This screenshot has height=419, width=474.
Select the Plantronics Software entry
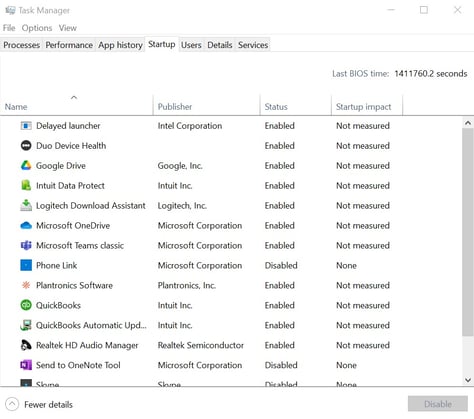pos(74,285)
